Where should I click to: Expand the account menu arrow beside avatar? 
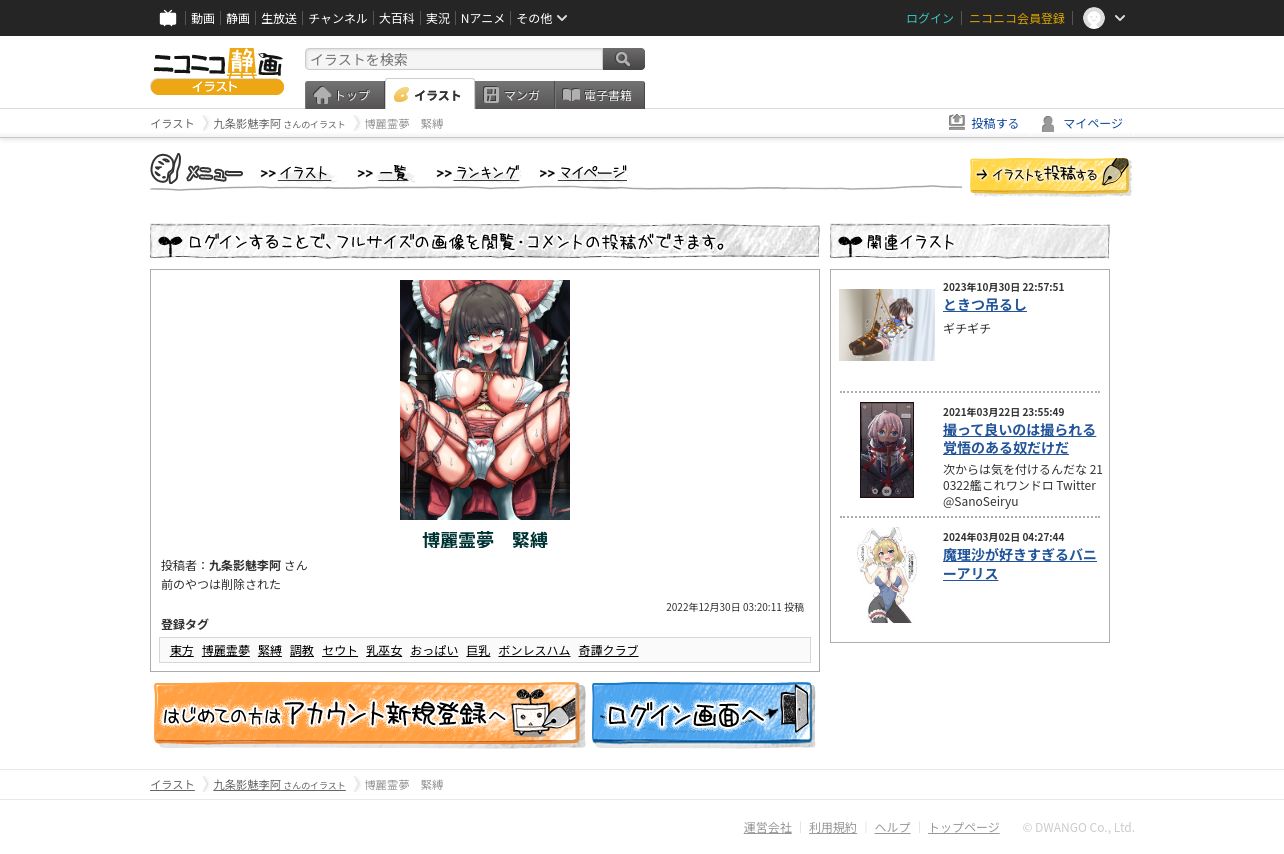1120,18
